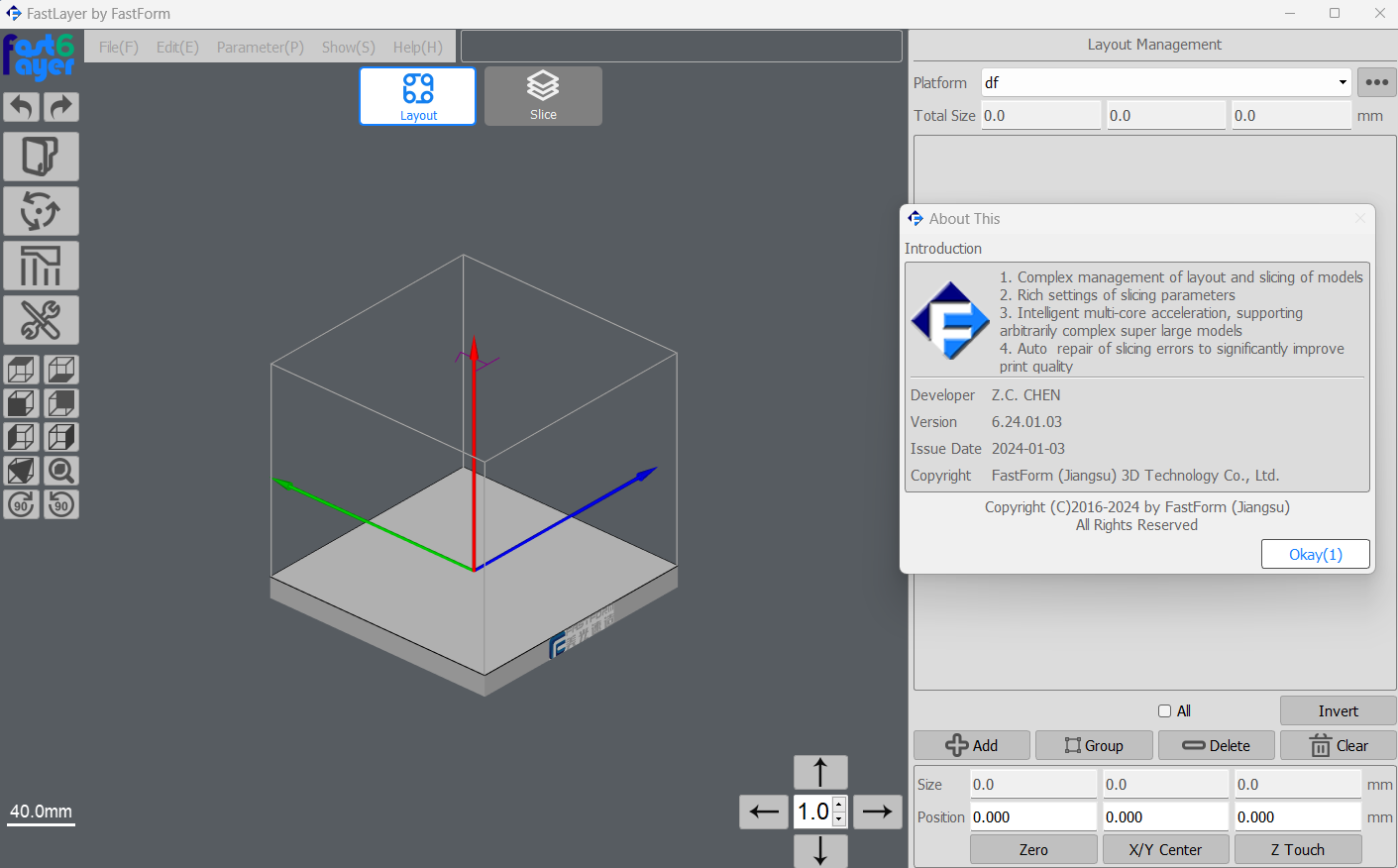Click the X/Y Center button
The image size is (1398, 868).
1165,849
